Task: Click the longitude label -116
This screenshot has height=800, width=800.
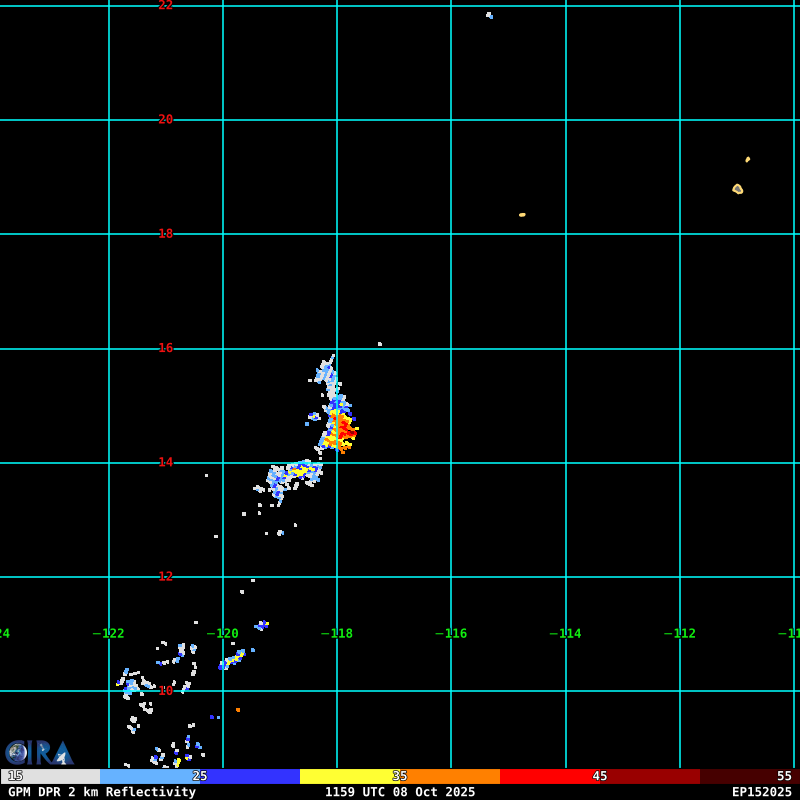Action: click(x=451, y=634)
